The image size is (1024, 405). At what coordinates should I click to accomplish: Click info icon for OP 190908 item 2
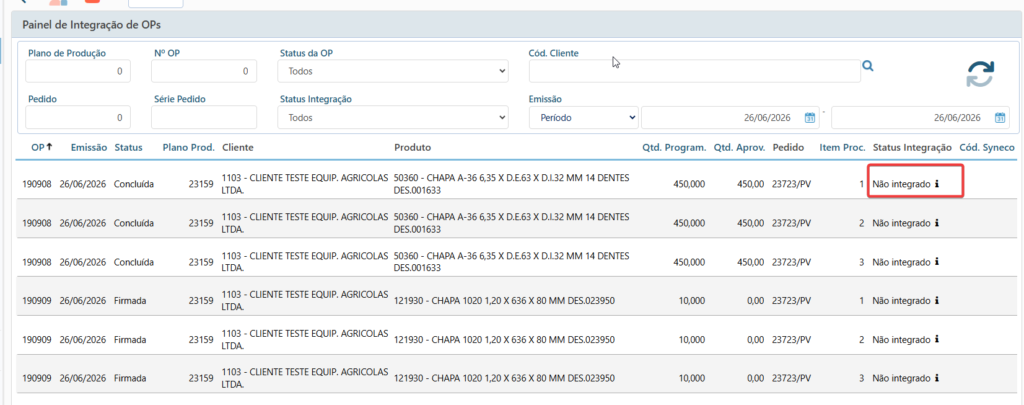(937, 223)
